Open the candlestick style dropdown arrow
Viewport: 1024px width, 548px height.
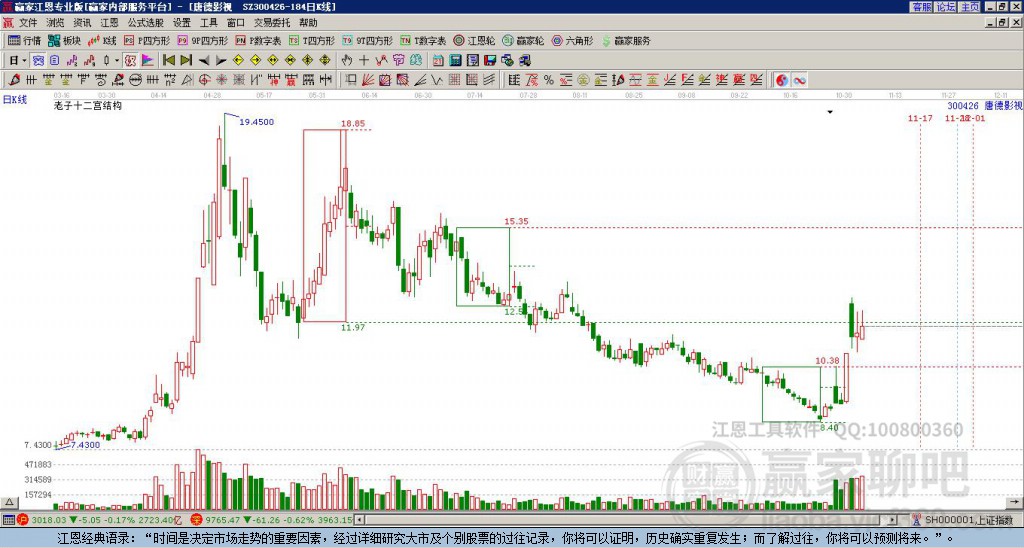[117, 61]
